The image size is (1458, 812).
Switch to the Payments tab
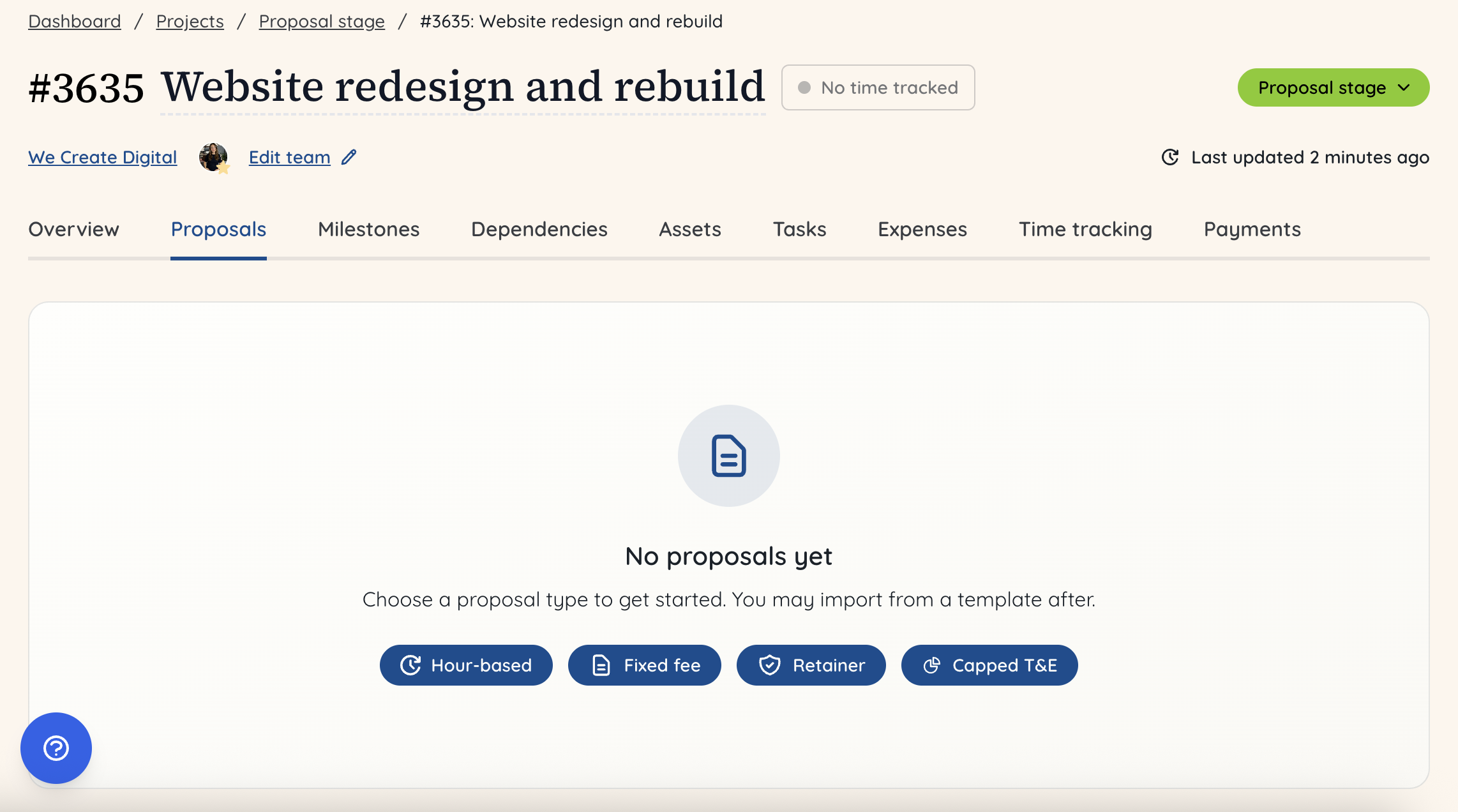pyautogui.click(x=1252, y=229)
